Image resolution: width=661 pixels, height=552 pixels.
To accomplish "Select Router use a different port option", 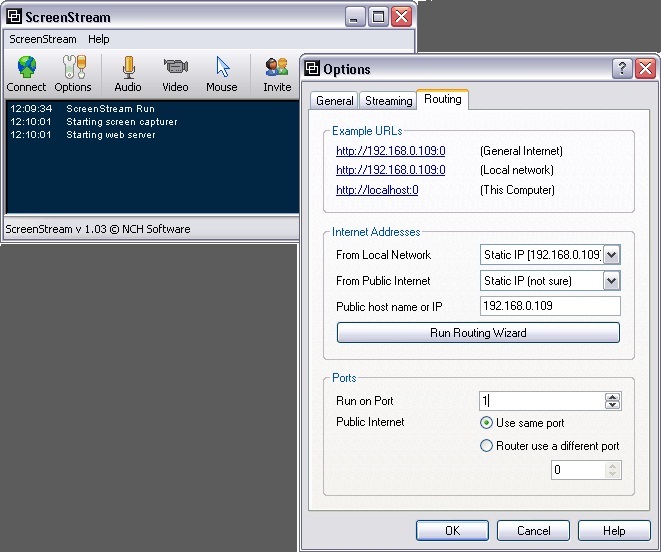I will (x=486, y=446).
